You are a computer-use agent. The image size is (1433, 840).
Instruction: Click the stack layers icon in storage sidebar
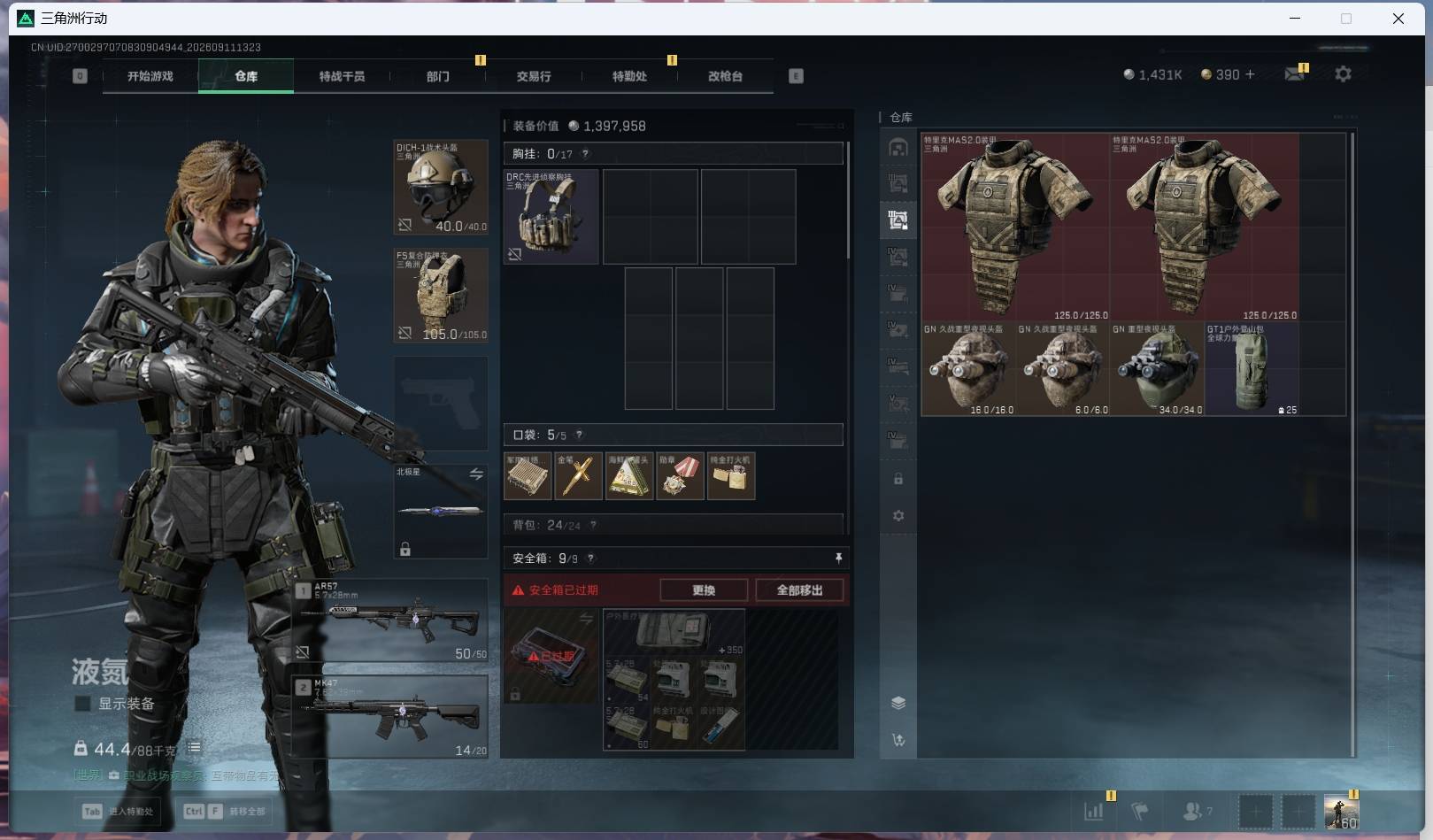[x=898, y=703]
